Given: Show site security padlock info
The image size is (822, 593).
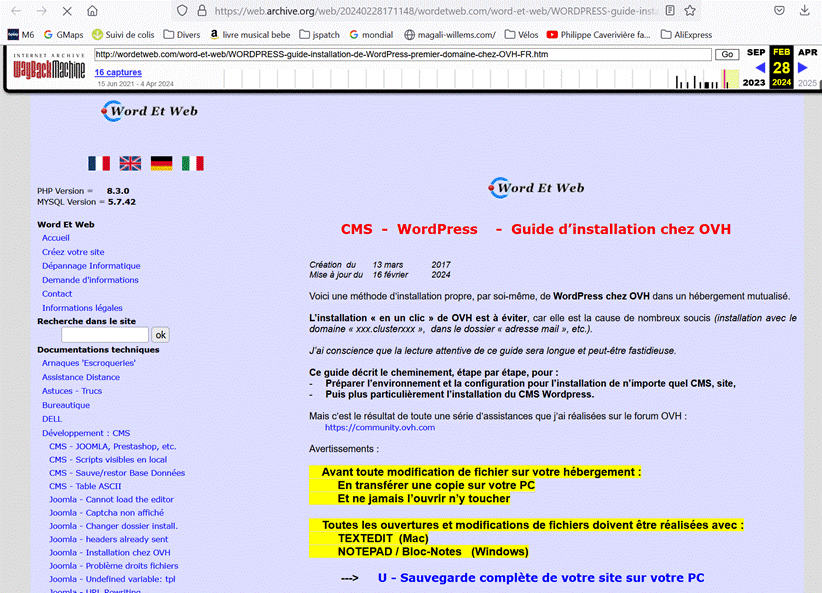Looking at the screenshot, I should coord(202,10).
